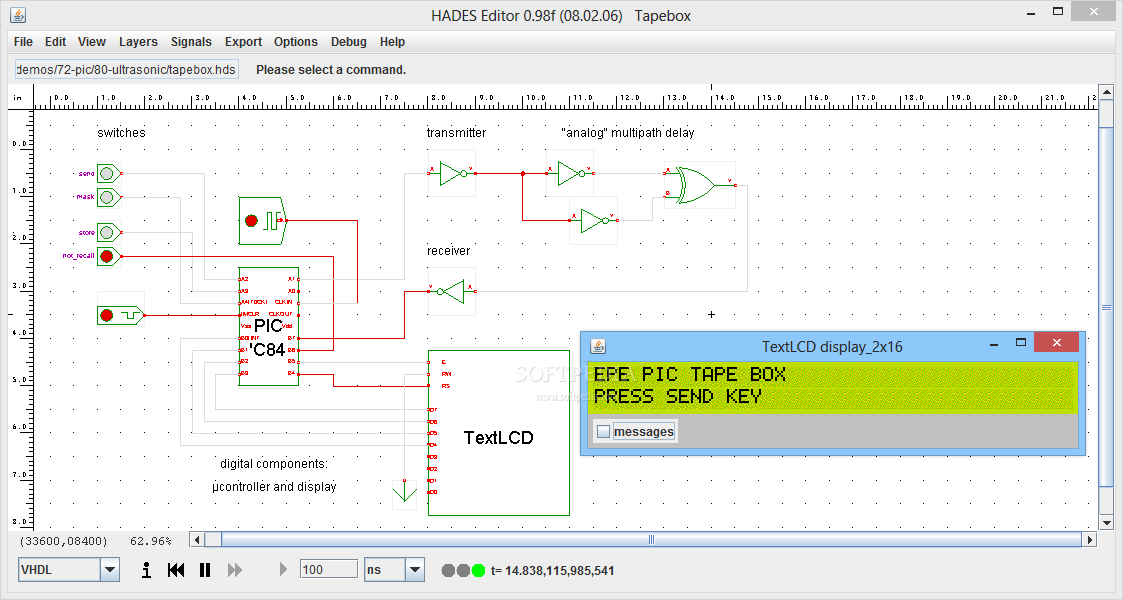Open the Export menu
The image size is (1123, 600).
pos(244,42)
